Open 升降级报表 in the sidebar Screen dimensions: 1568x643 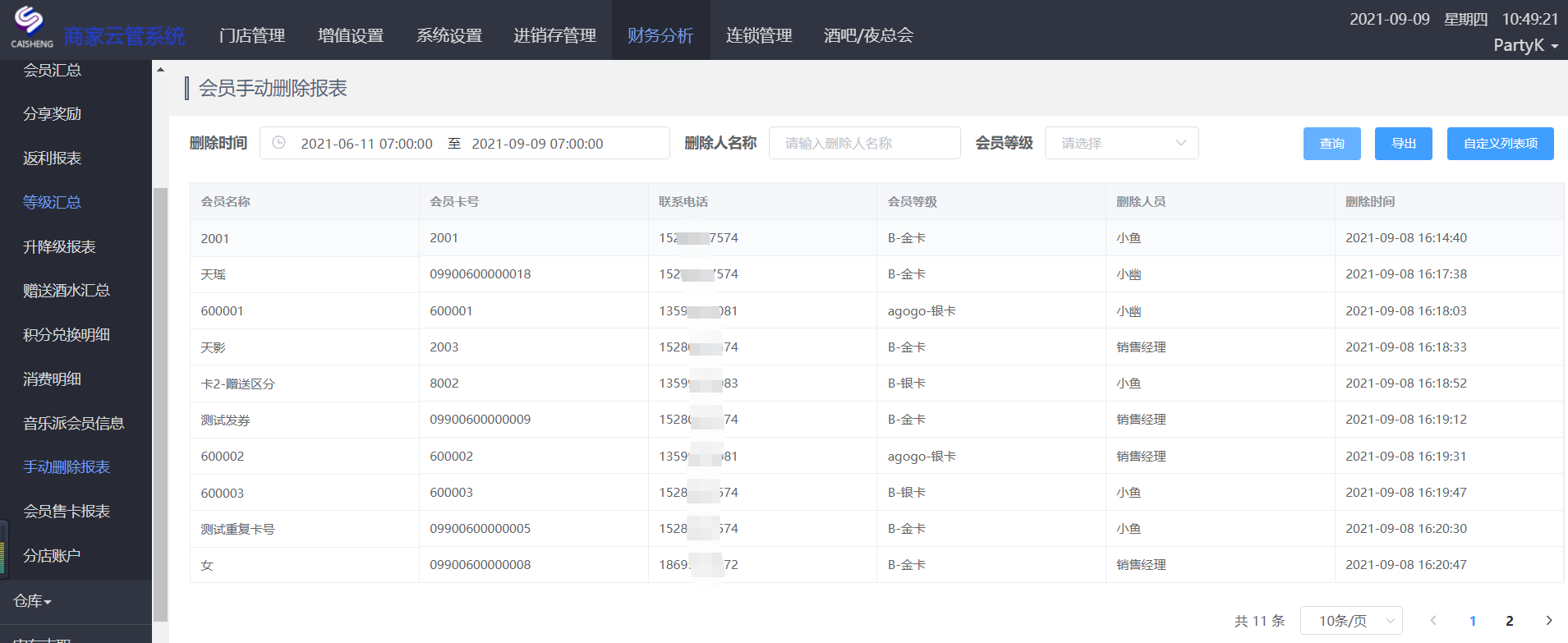59,246
